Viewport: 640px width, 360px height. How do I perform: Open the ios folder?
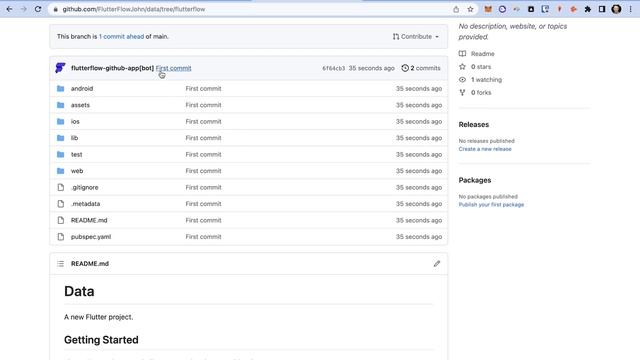tap(75, 122)
